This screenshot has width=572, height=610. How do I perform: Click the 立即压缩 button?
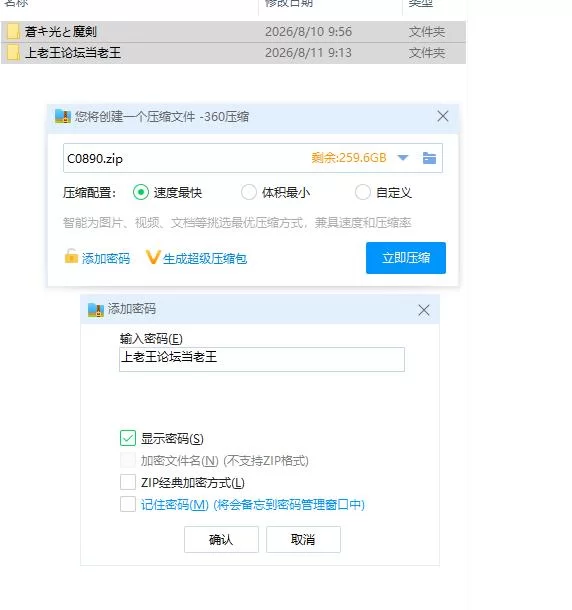tap(406, 258)
